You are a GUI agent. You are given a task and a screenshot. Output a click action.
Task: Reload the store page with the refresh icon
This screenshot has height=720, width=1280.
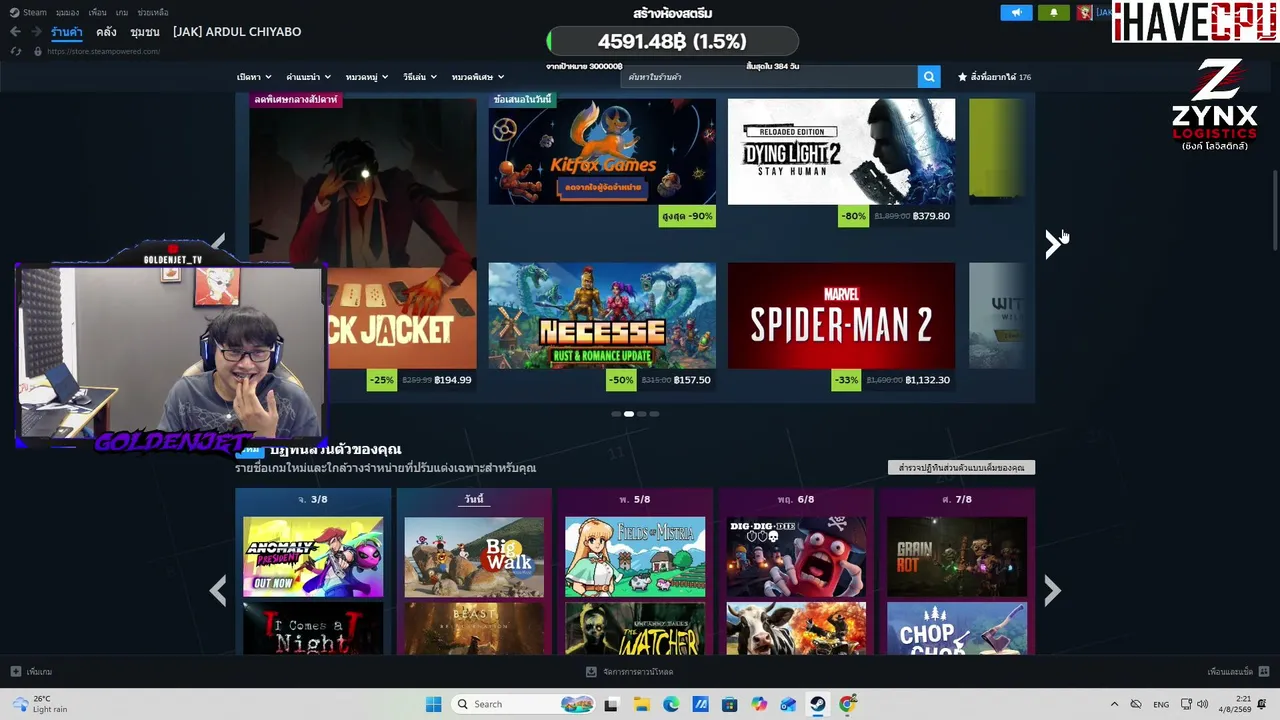(x=15, y=51)
